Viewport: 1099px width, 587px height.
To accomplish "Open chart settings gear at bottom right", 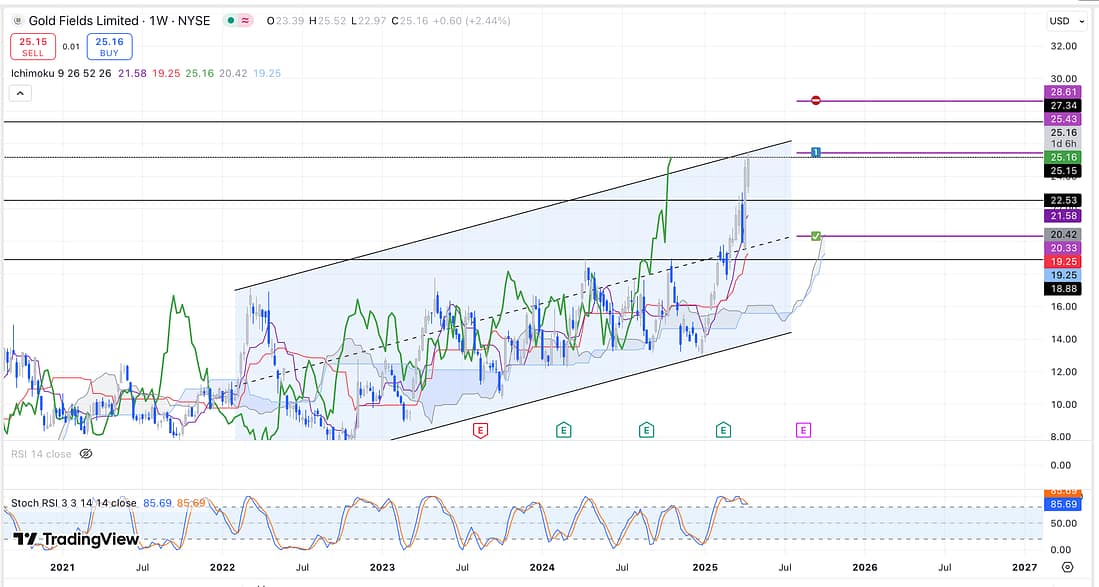I will click(1068, 567).
